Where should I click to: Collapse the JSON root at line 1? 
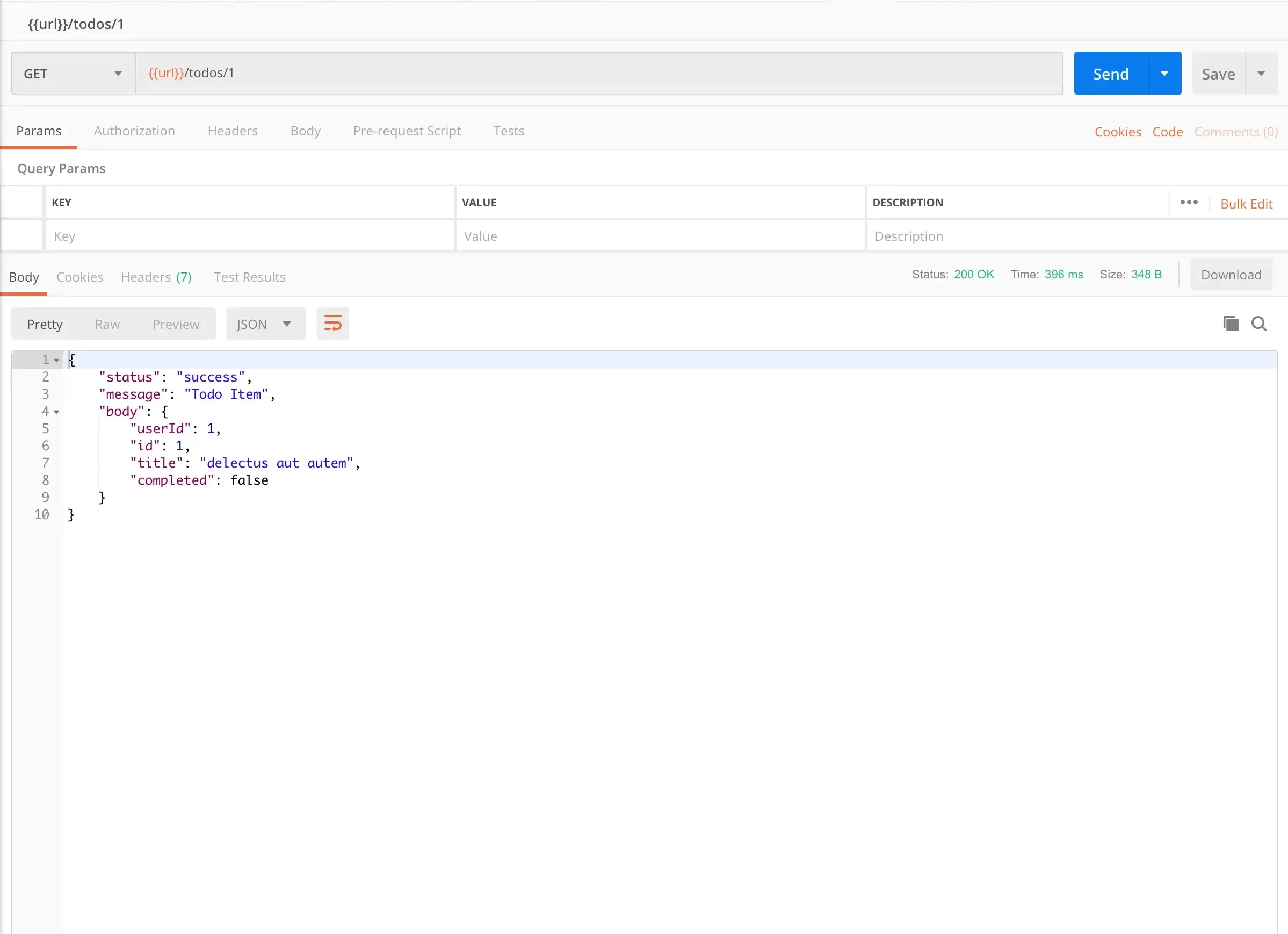[x=56, y=360]
